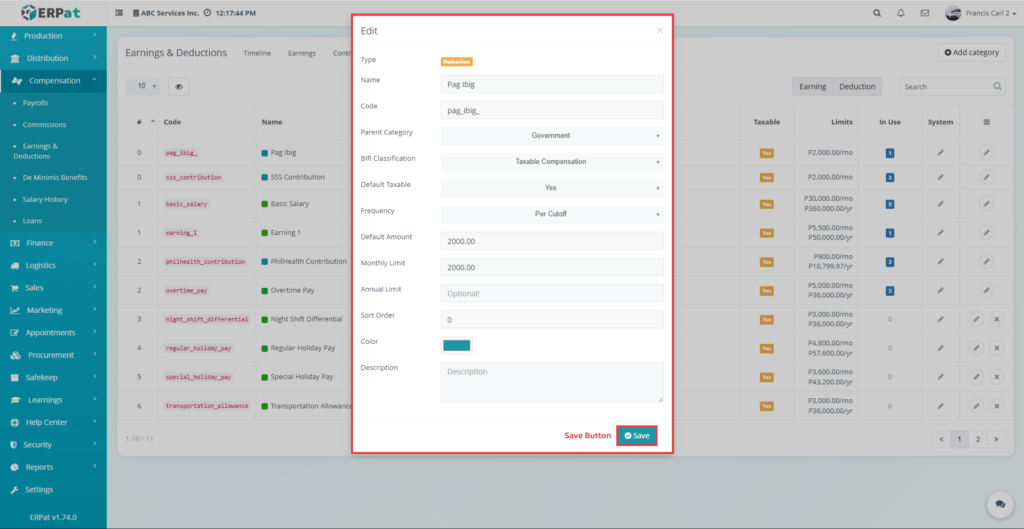Open the notifications bell
Image resolution: width=1024 pixels, height=529 pixels.
(901, 13)
